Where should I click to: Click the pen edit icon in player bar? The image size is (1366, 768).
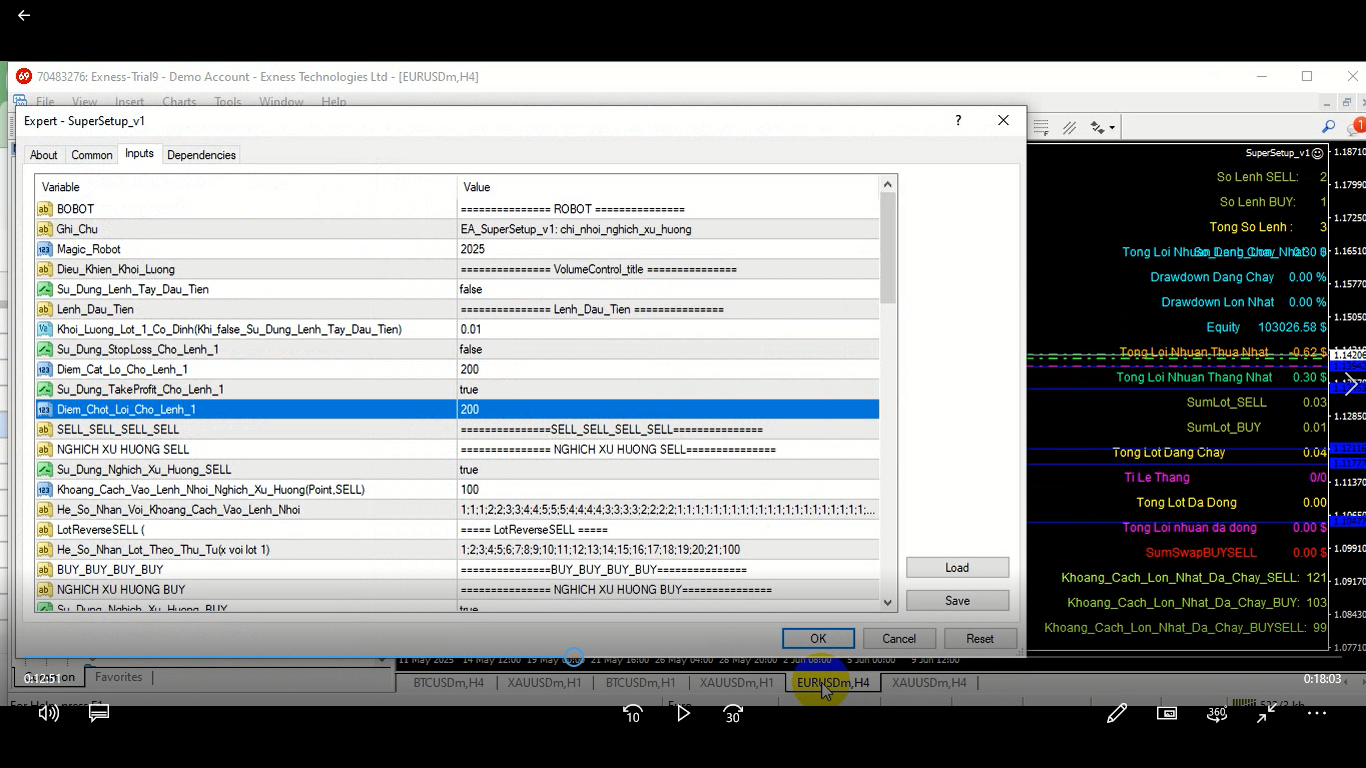point(1117,713)
